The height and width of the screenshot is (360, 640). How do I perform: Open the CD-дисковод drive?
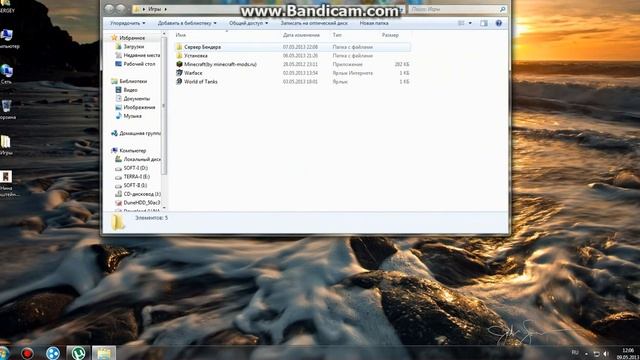click(142, 194)
